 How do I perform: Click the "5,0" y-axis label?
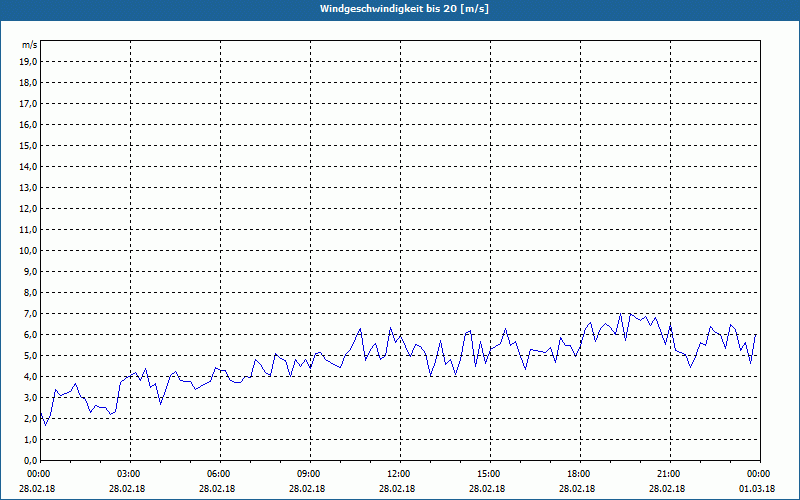click(30, 356)
